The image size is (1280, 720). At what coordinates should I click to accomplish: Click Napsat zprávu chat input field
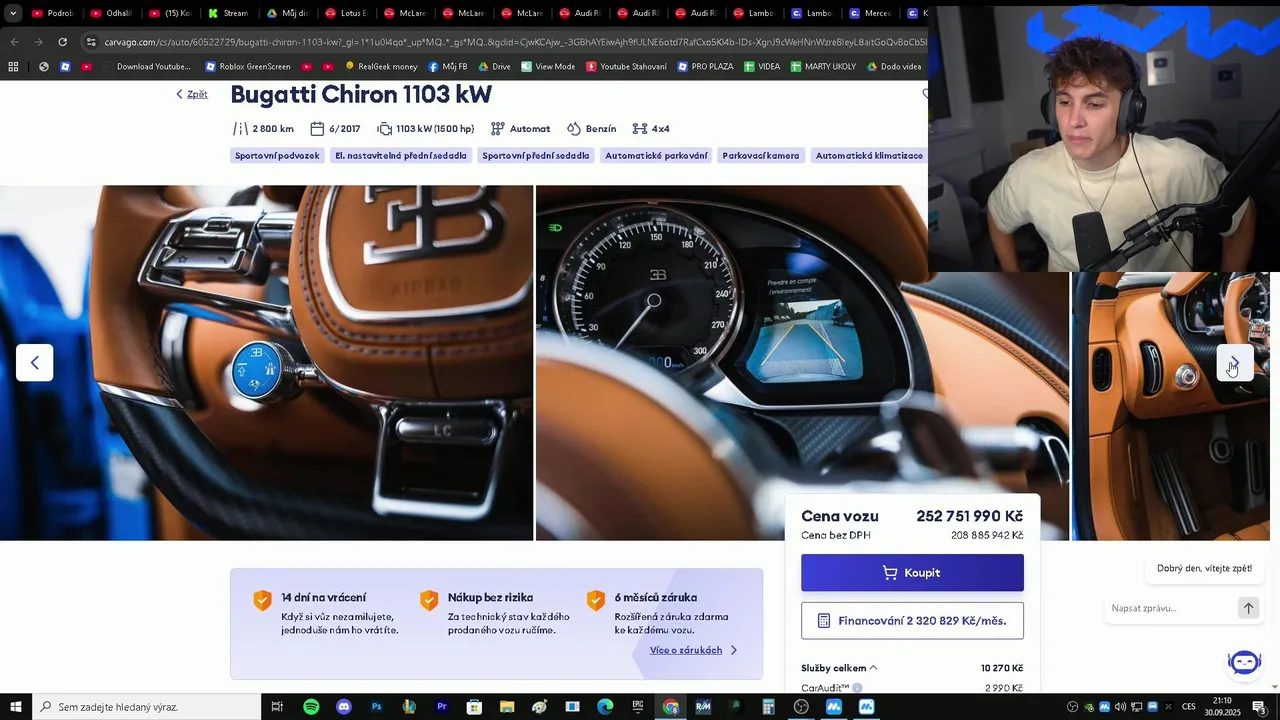click(1171, 608)
